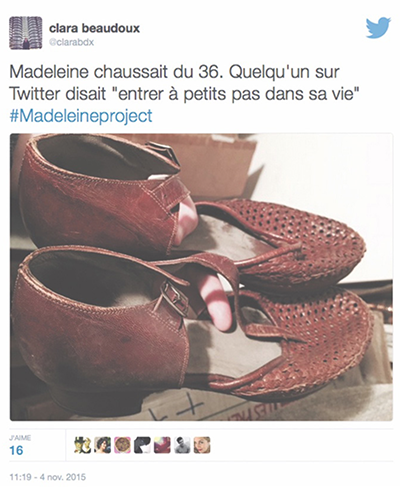Open the #Madeleineproject hashtag
This screenshot has height=496, width=400.
81,116
